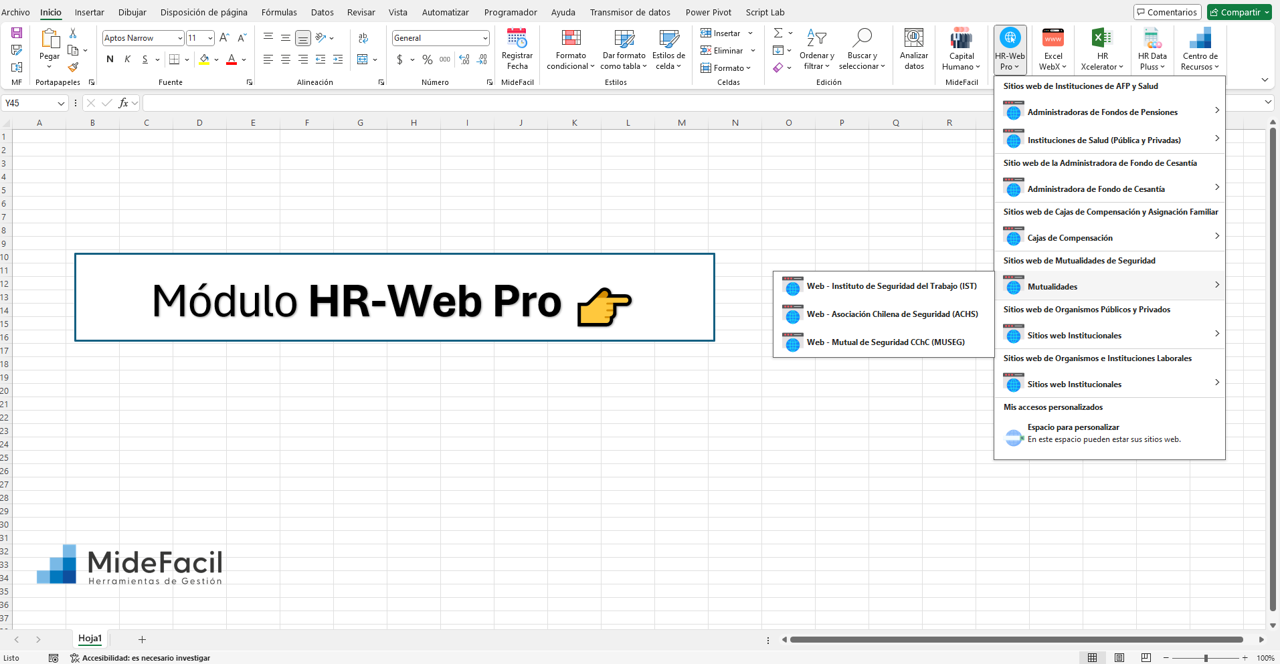The image size is (1280, 664).
Task: Click the HR-Web Pro ribbon button
Action: pyautogui.click(x=1010, y=50)
